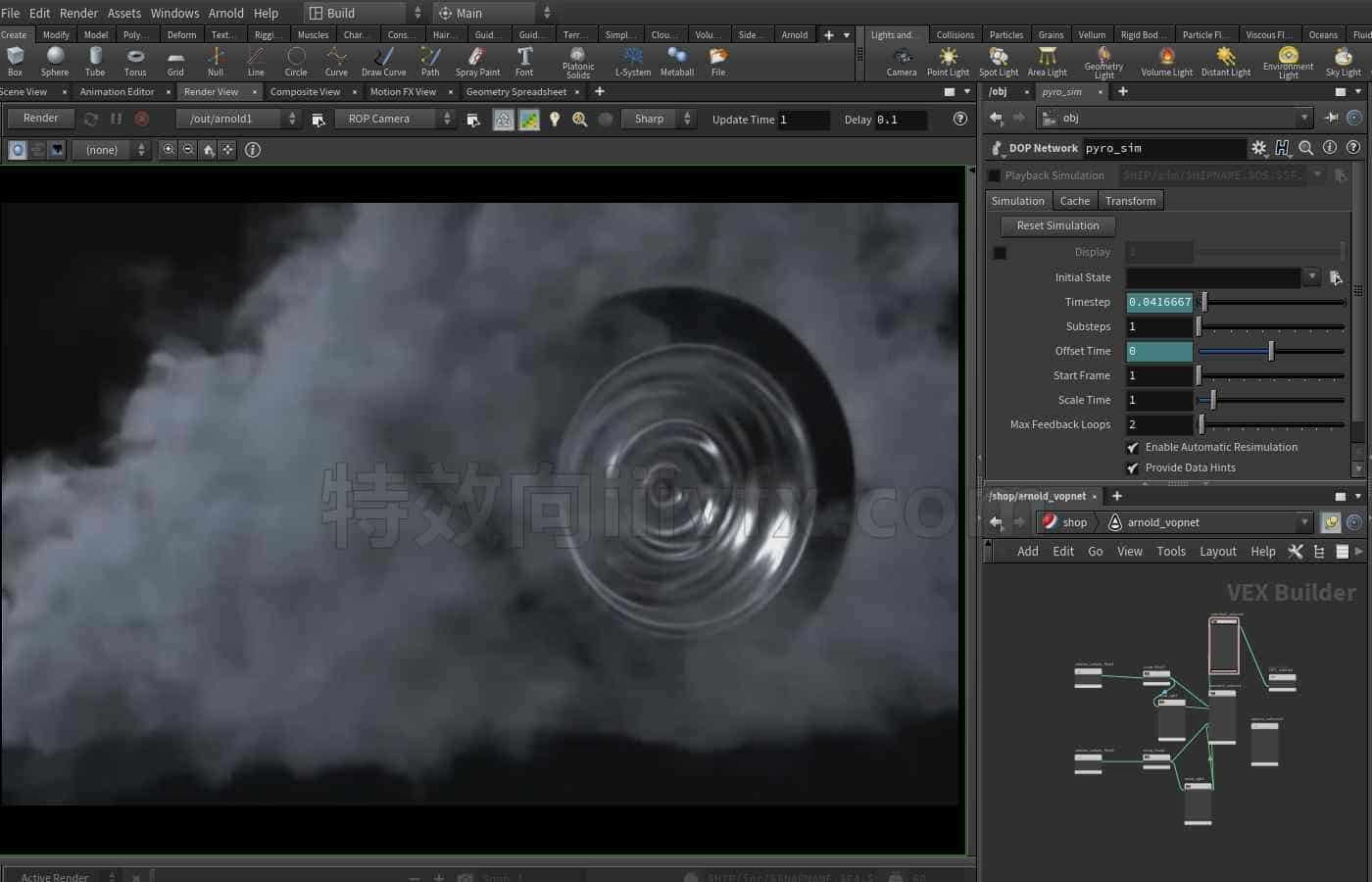This screenshot has width=1372, height=882.
Task: Add an Area Light from shelf
Action: pos(1047,61)
